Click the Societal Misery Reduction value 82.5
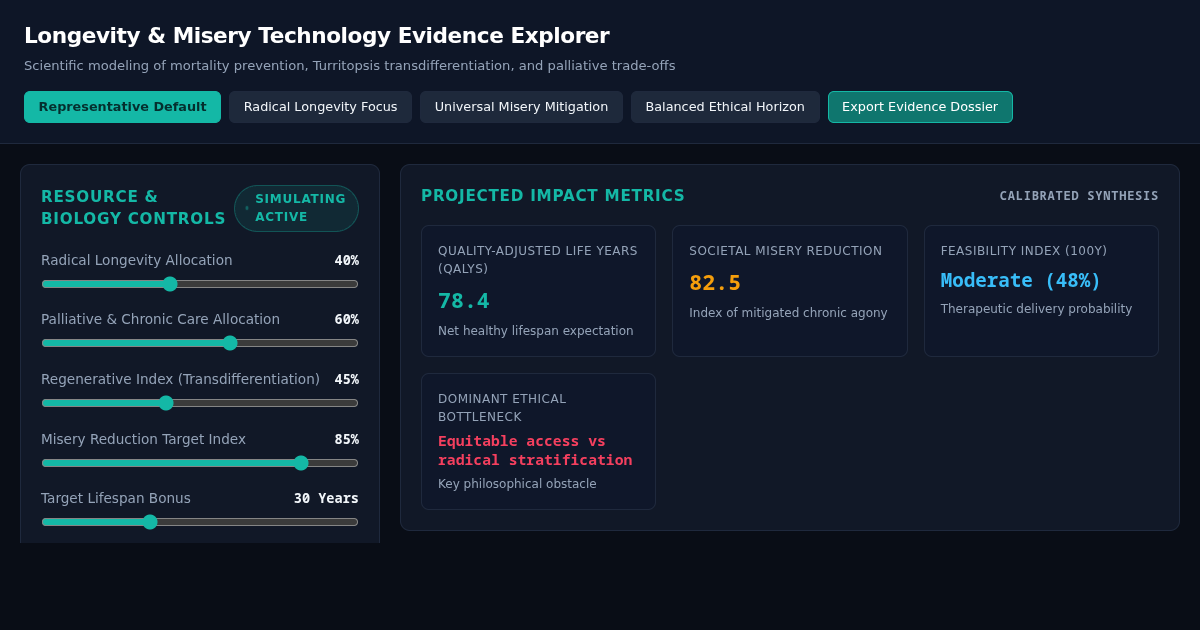 point(715,283)
